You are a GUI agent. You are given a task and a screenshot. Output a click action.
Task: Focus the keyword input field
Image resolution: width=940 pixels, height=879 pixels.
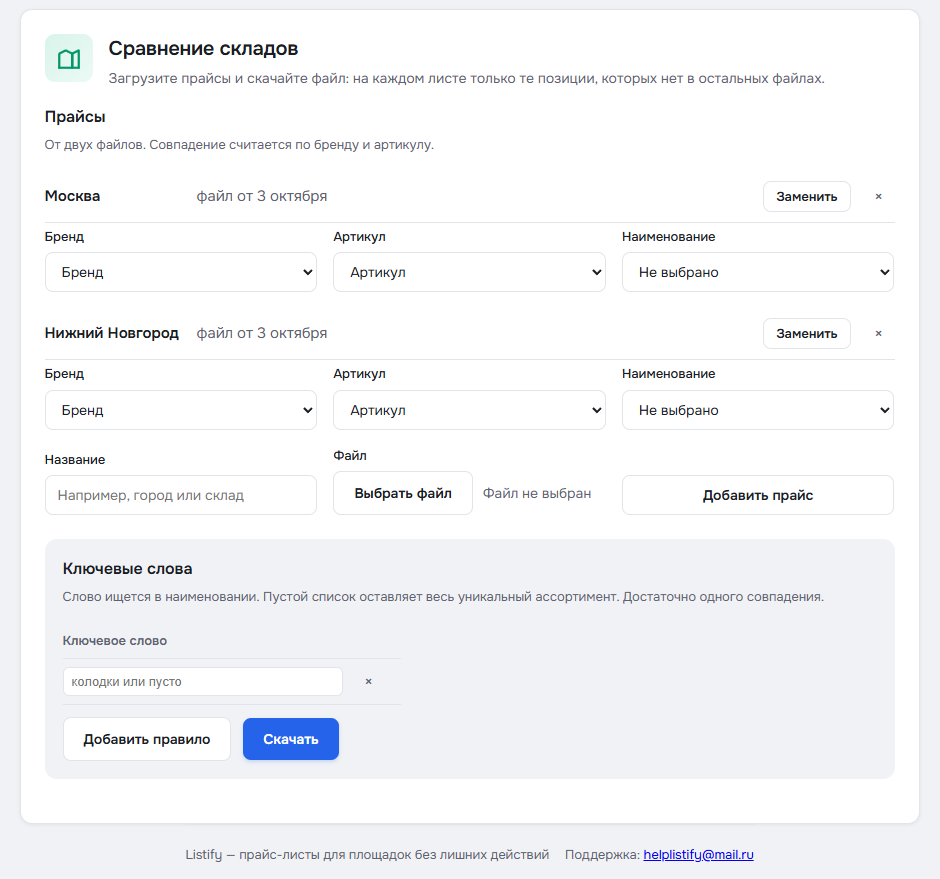(203, 682)
